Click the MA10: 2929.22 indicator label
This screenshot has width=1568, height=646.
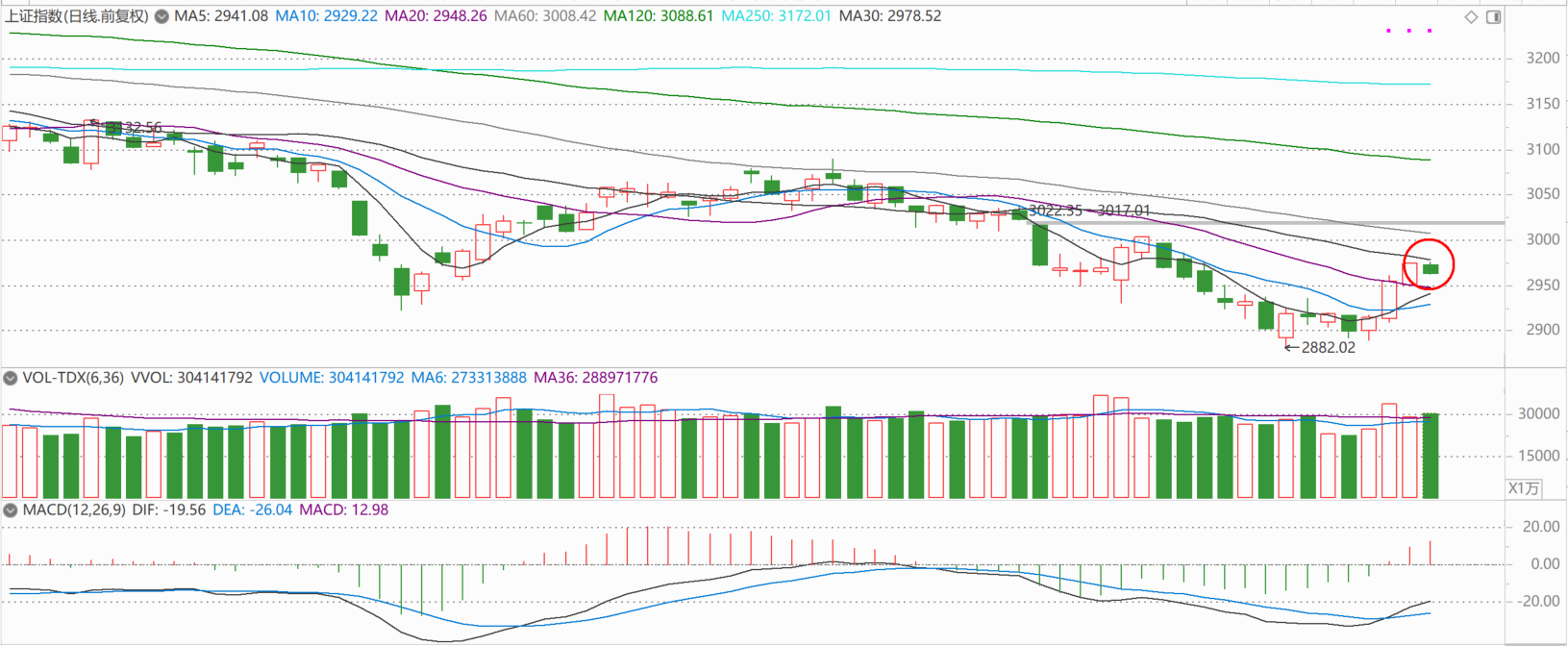[x=326, y=16]
